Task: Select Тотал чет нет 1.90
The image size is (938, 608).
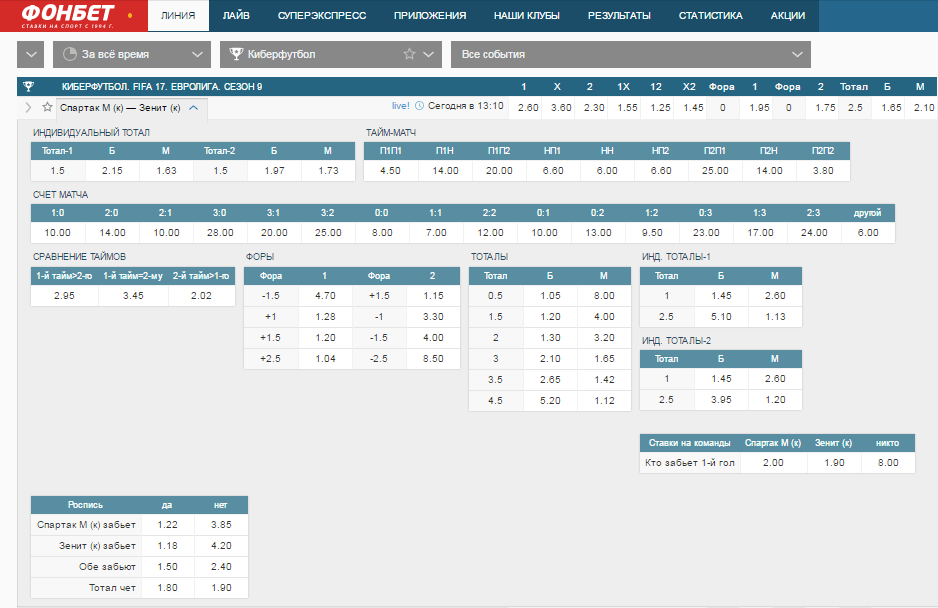Action: tap(221, 588)
